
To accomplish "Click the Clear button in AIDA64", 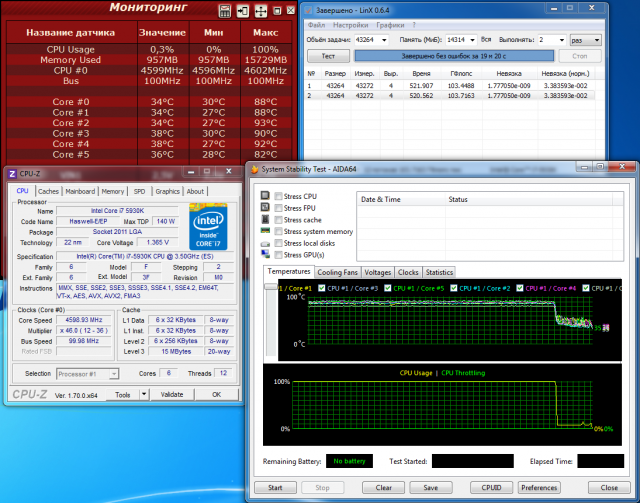I will click(x=383, y=487).
